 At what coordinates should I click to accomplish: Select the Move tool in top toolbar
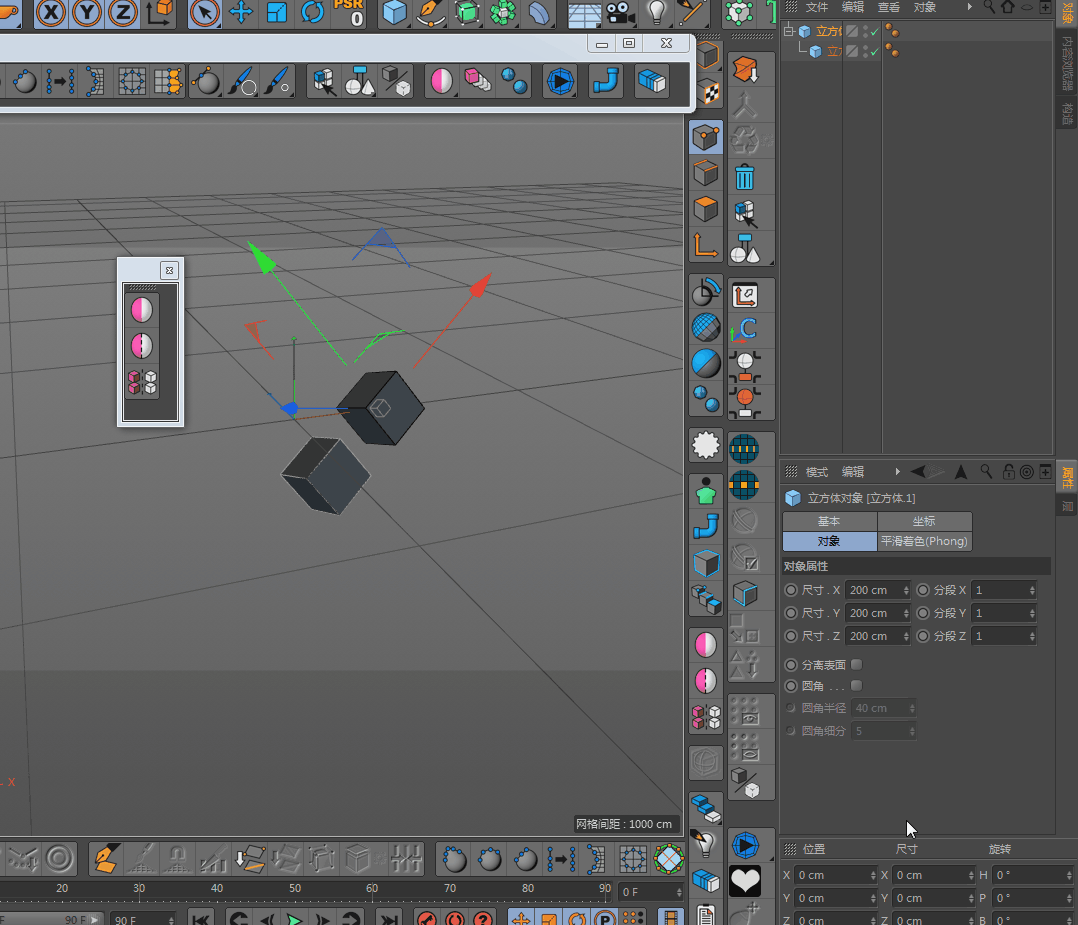pos(241,12)
